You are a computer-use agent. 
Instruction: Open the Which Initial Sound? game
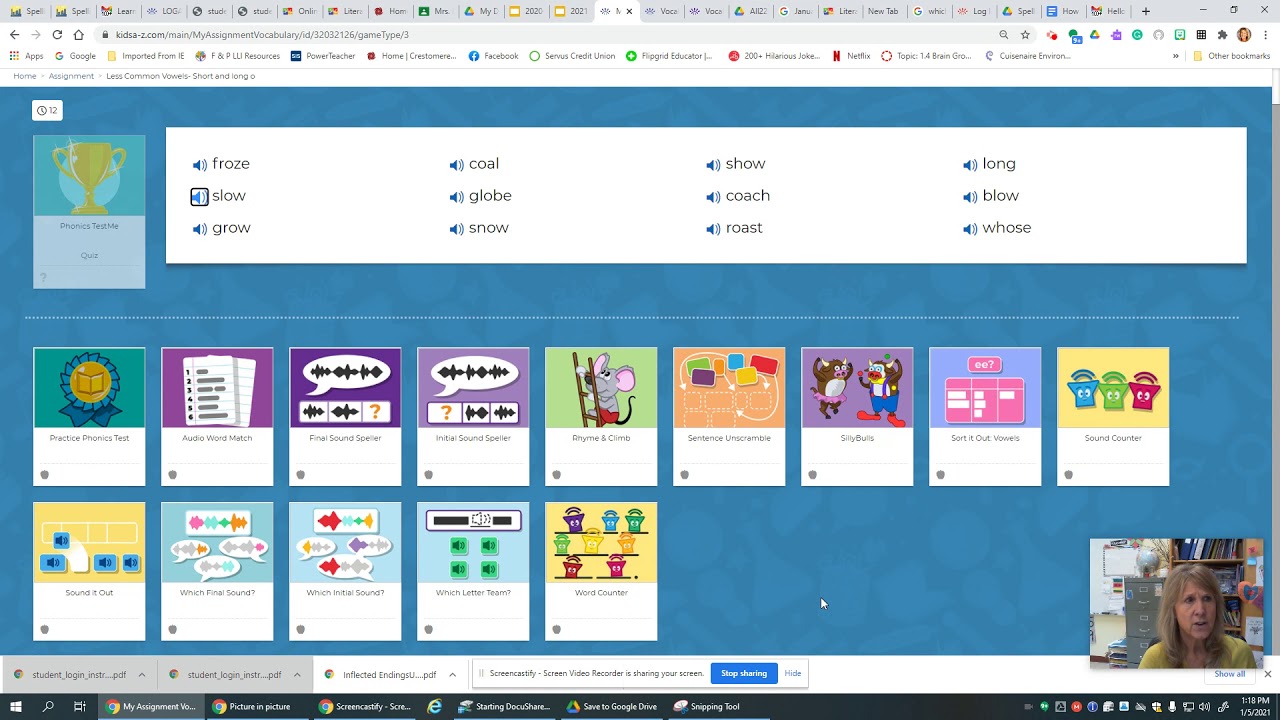(x=345, y=571)
